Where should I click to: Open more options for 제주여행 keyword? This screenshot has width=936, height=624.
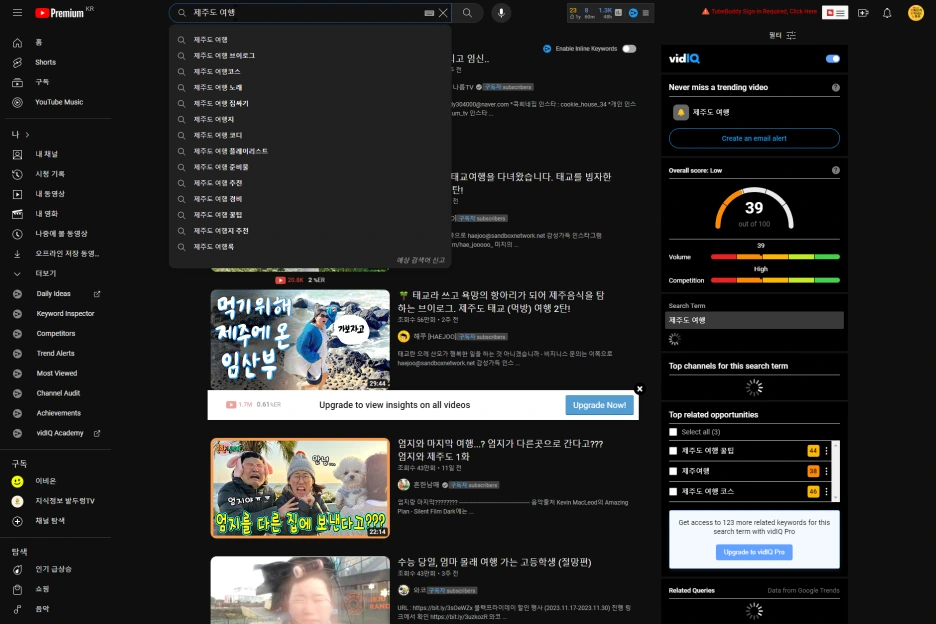(x=826, y=471)
